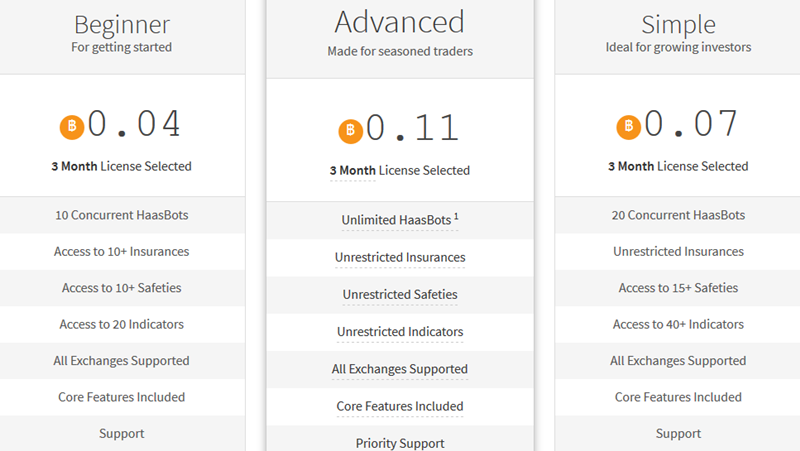800x451 pixels.
Task: Click All Exchanges Supported in the Advanced plan
Action: [400, 369]
